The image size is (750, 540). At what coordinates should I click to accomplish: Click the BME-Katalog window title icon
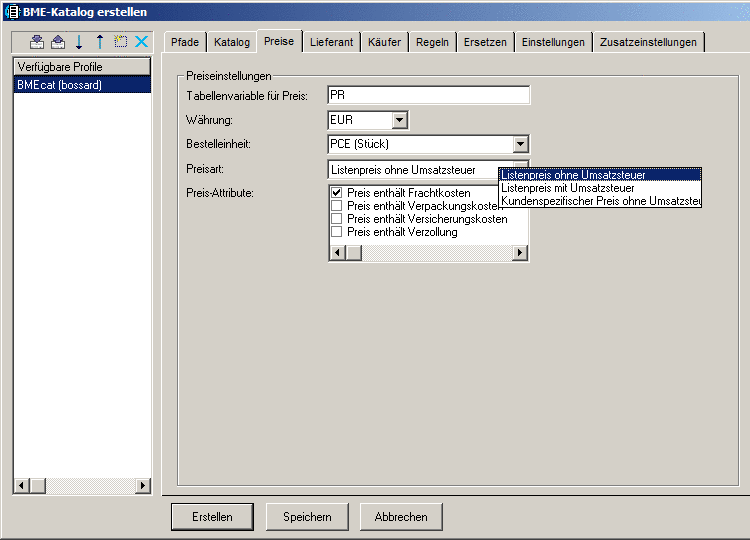[x=13, y=11]
